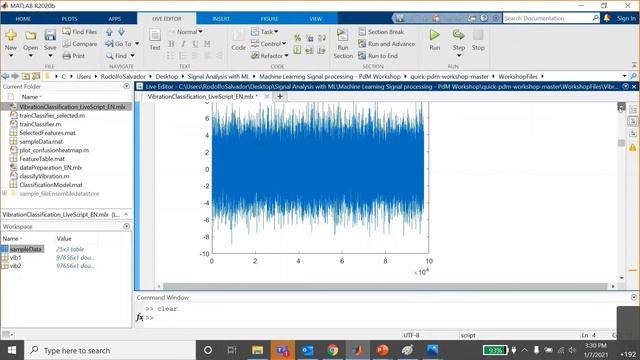640x360 pixels.
Task: Click Run to End
Action: [378, 56]
